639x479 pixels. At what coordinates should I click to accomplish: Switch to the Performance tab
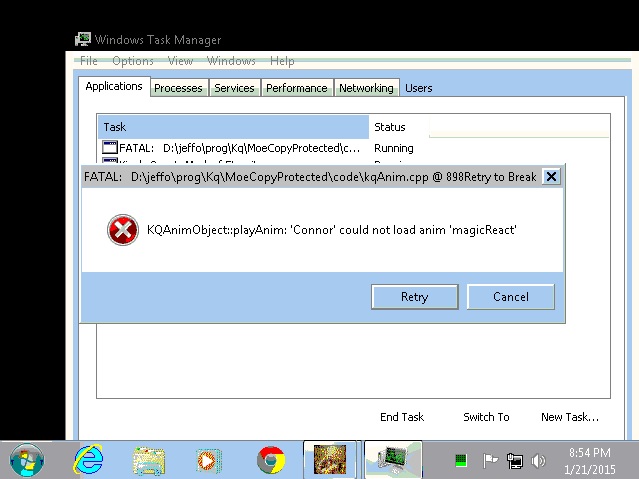pyautogui.click(x=297, y=88)
